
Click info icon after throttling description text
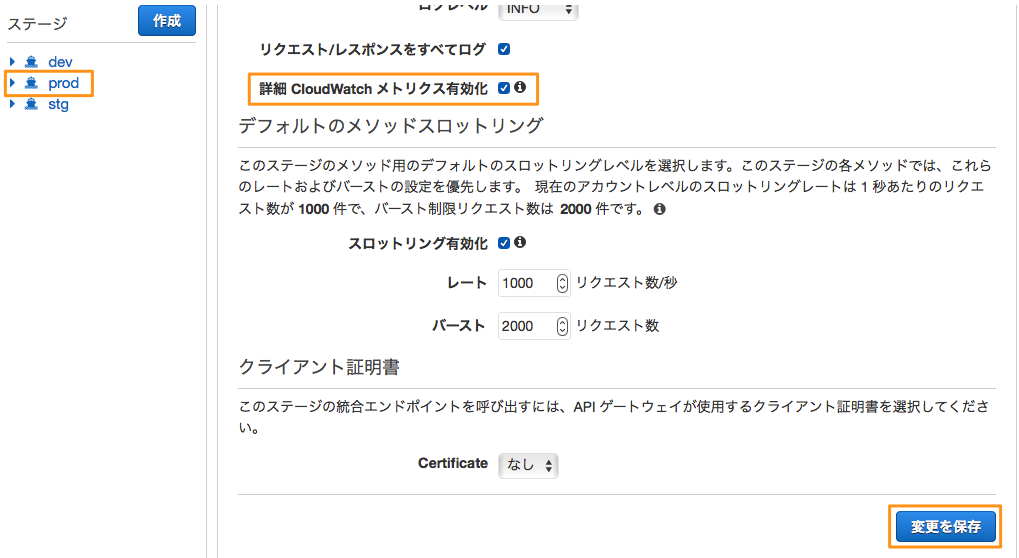point(660,209)
